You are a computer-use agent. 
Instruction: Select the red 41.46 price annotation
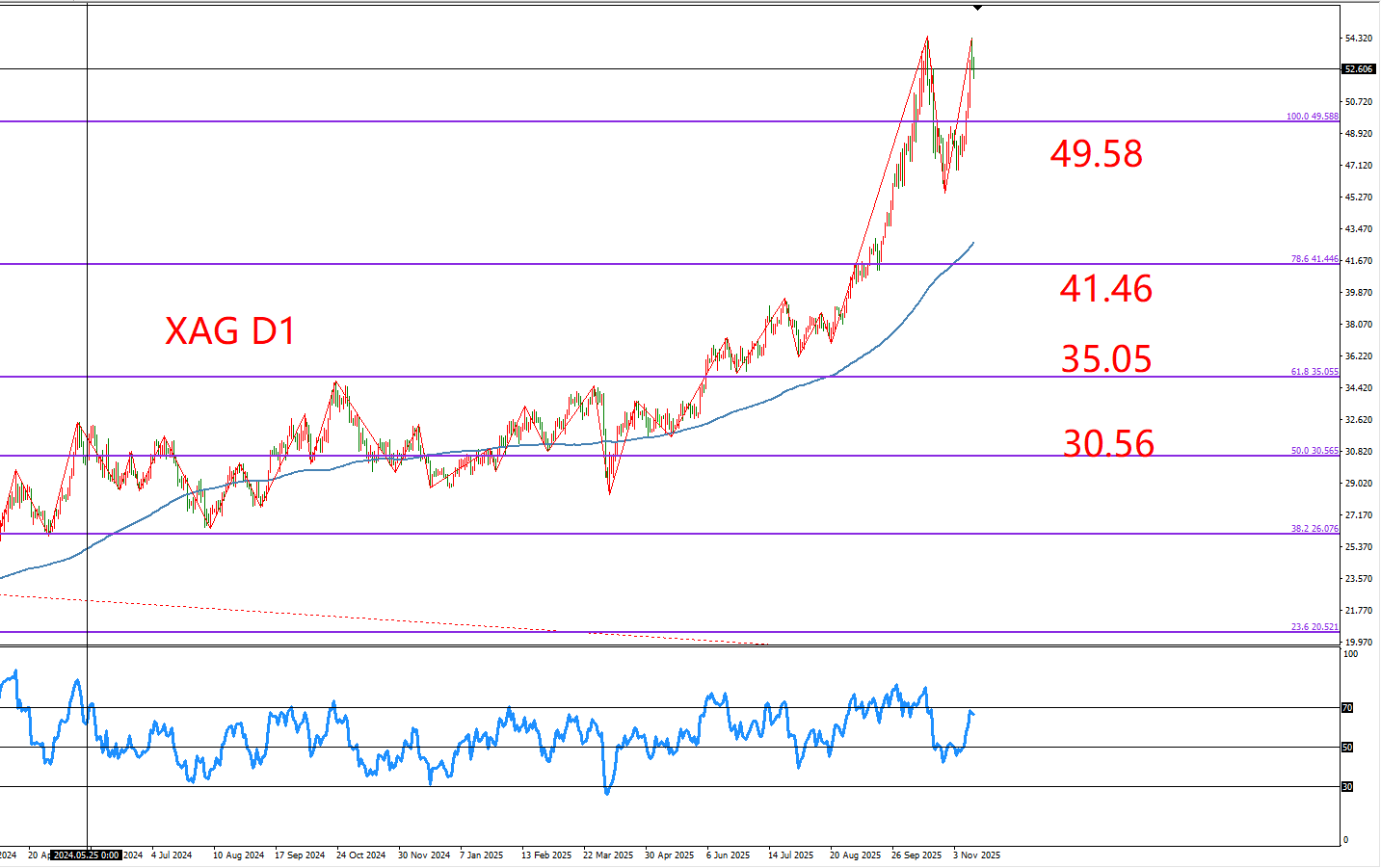click(x=1105, y=289)
